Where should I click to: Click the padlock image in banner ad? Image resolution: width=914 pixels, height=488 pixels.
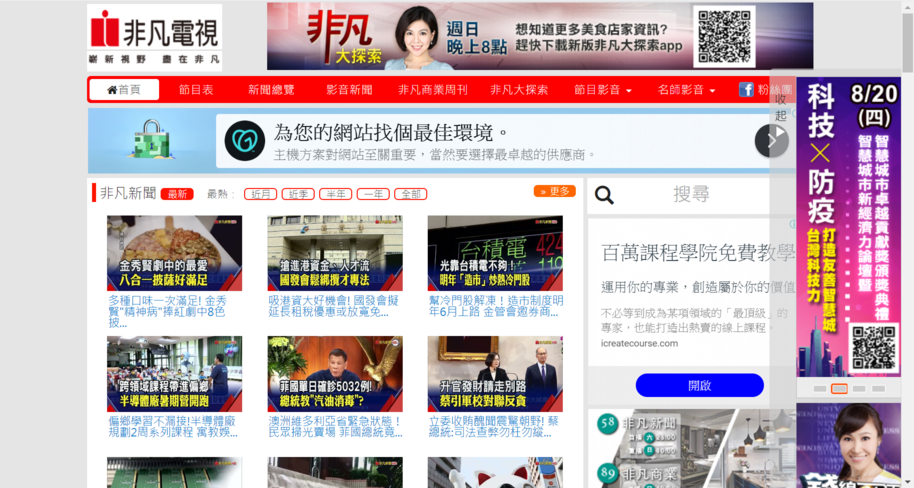(x=151, y=140)
